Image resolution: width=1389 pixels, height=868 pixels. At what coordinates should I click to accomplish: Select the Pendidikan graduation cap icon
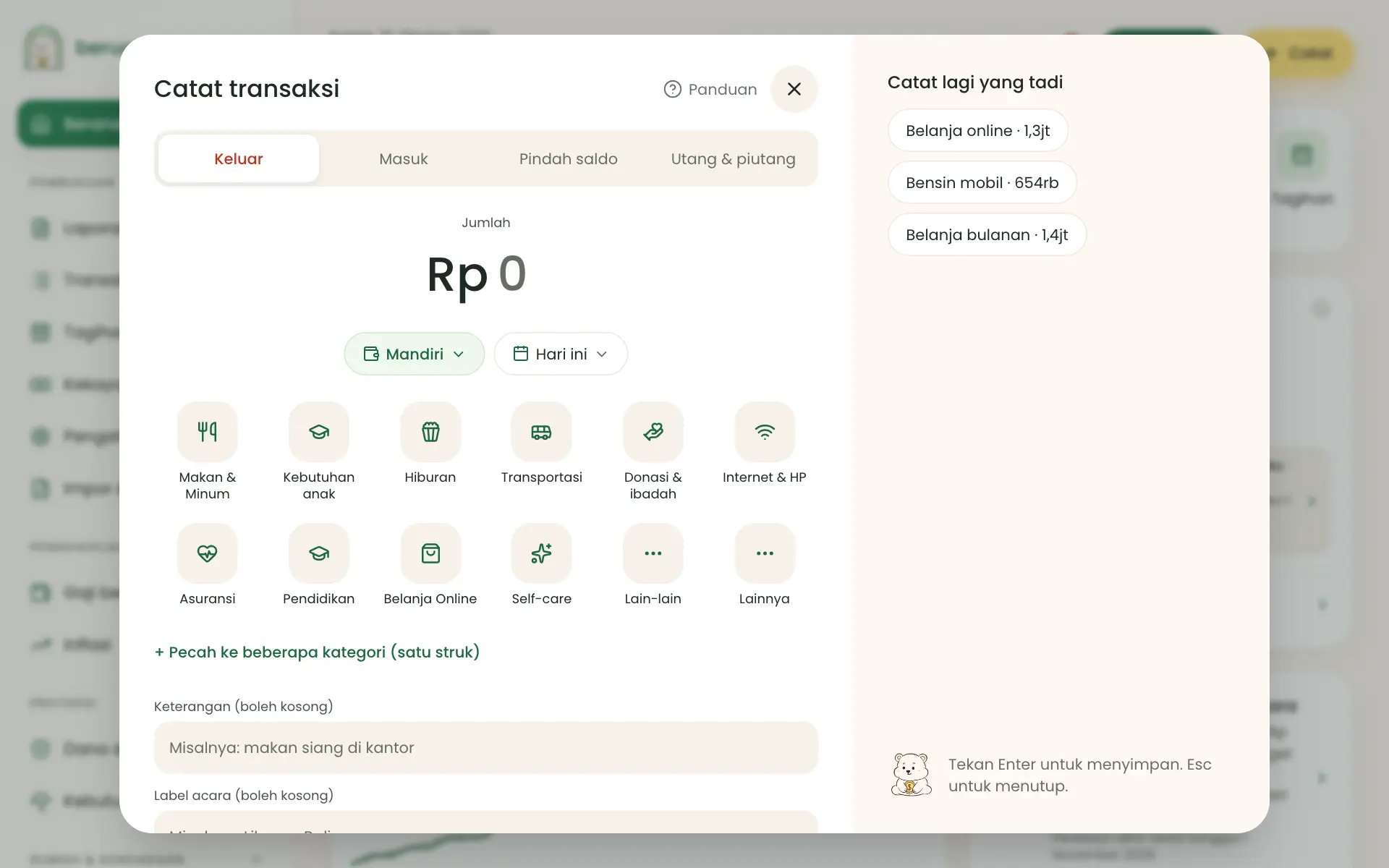(318, 553)
